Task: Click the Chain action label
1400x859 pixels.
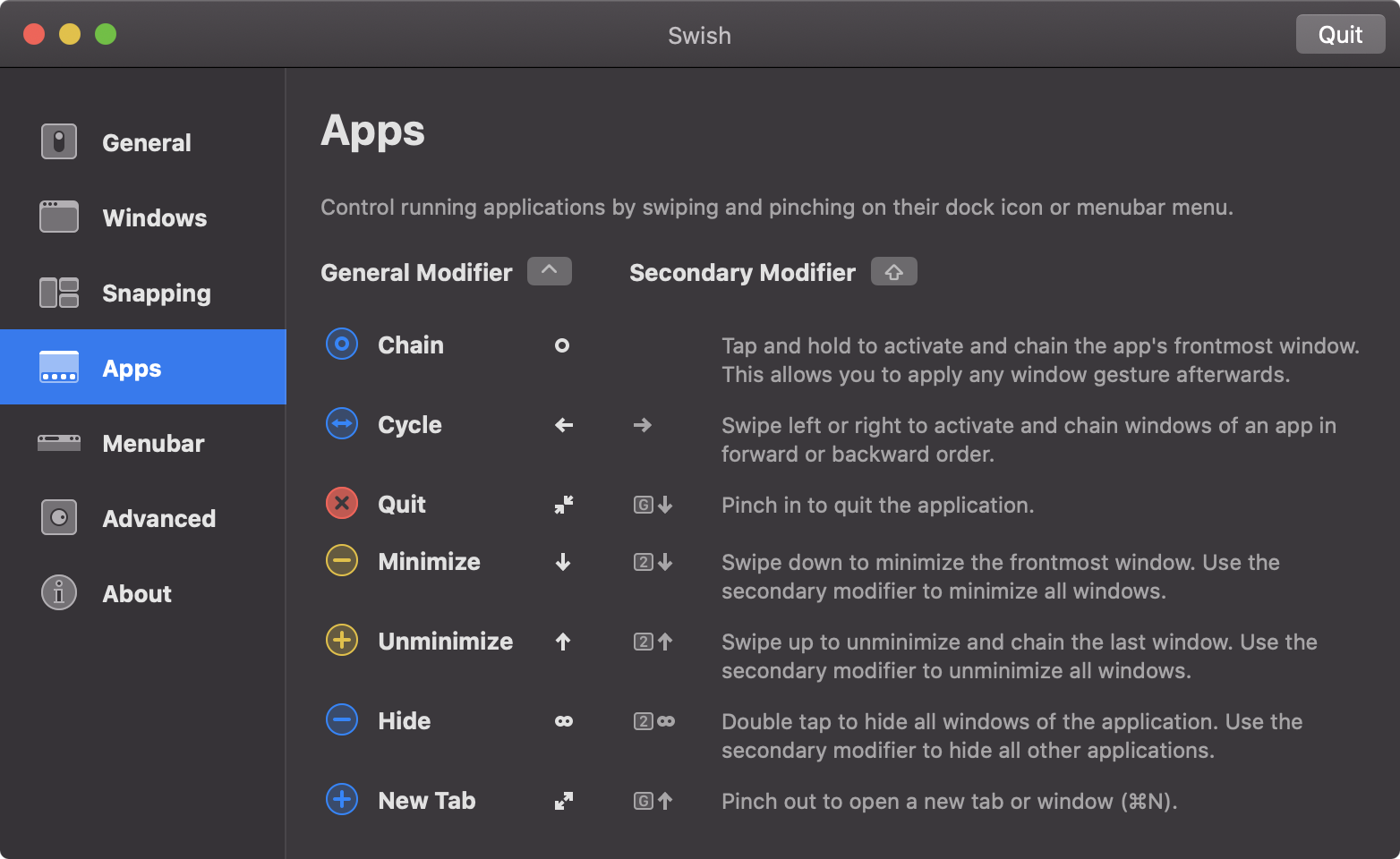Action: coord(411,345)
